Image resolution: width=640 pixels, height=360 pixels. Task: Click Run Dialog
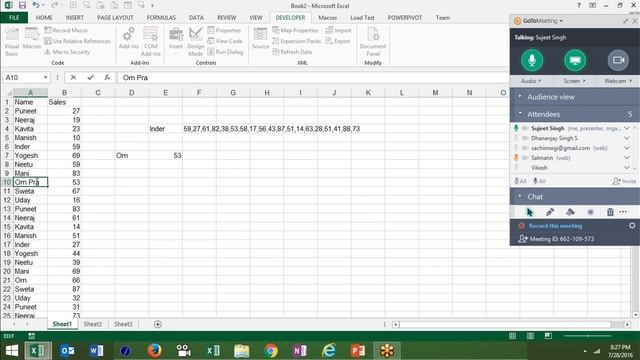pos(225,52)
